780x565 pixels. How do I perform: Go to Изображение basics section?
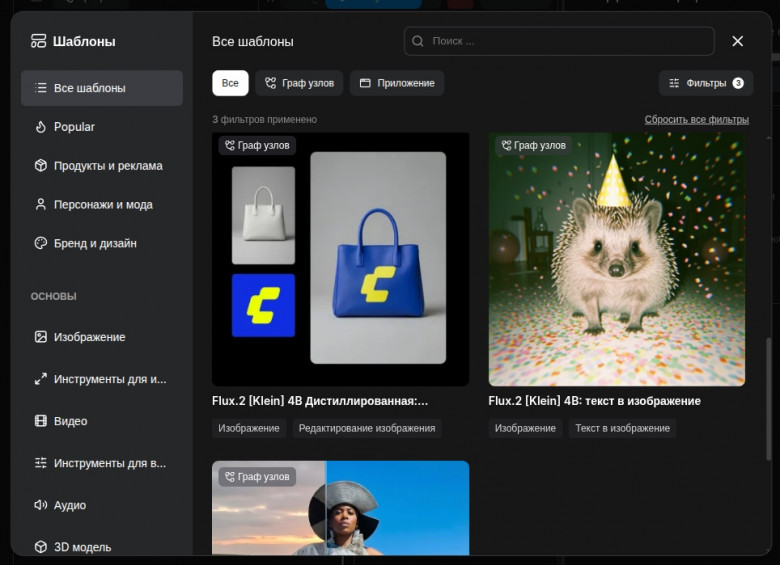pos(102,337)
